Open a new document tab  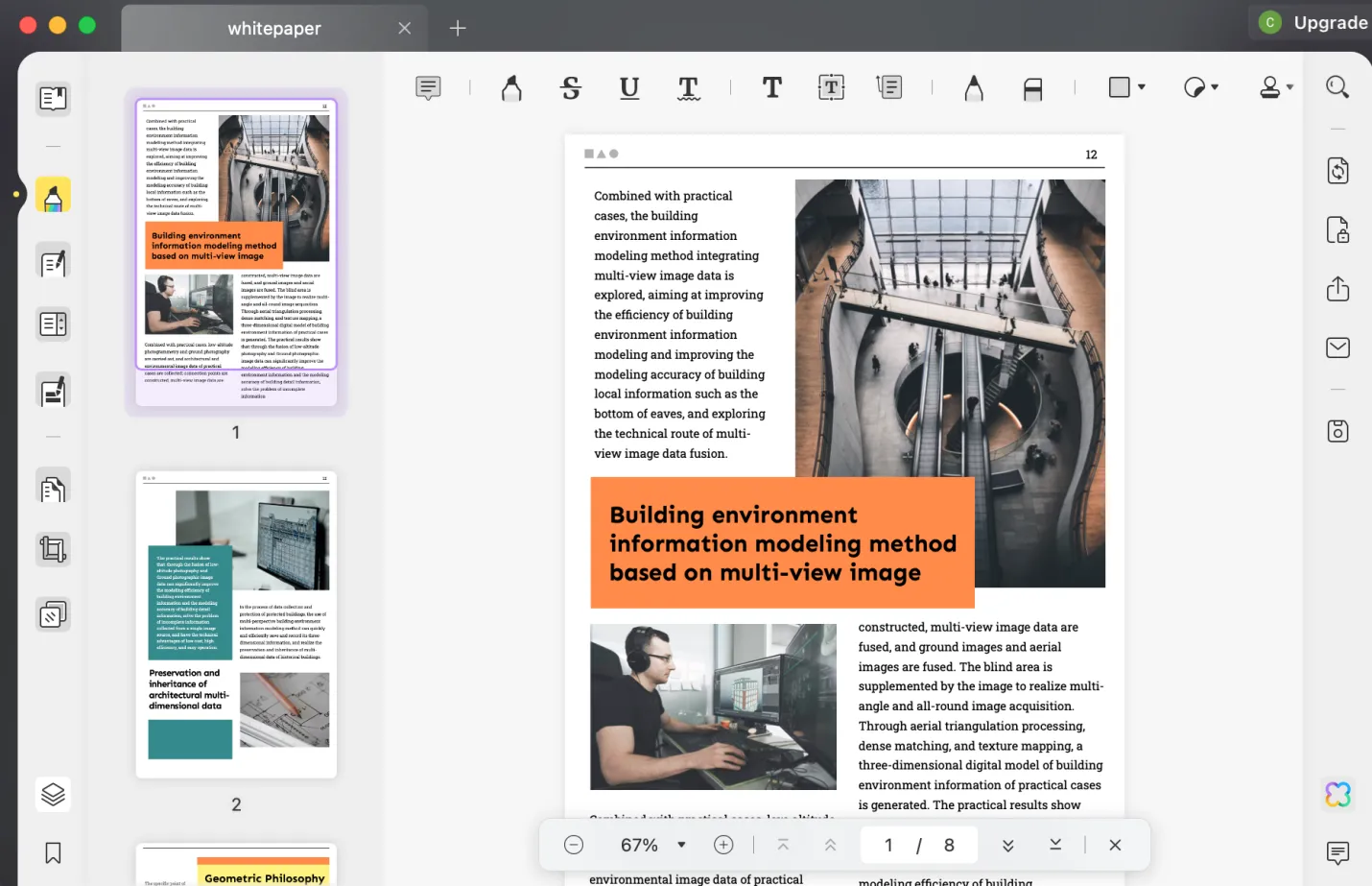point(458,28)
